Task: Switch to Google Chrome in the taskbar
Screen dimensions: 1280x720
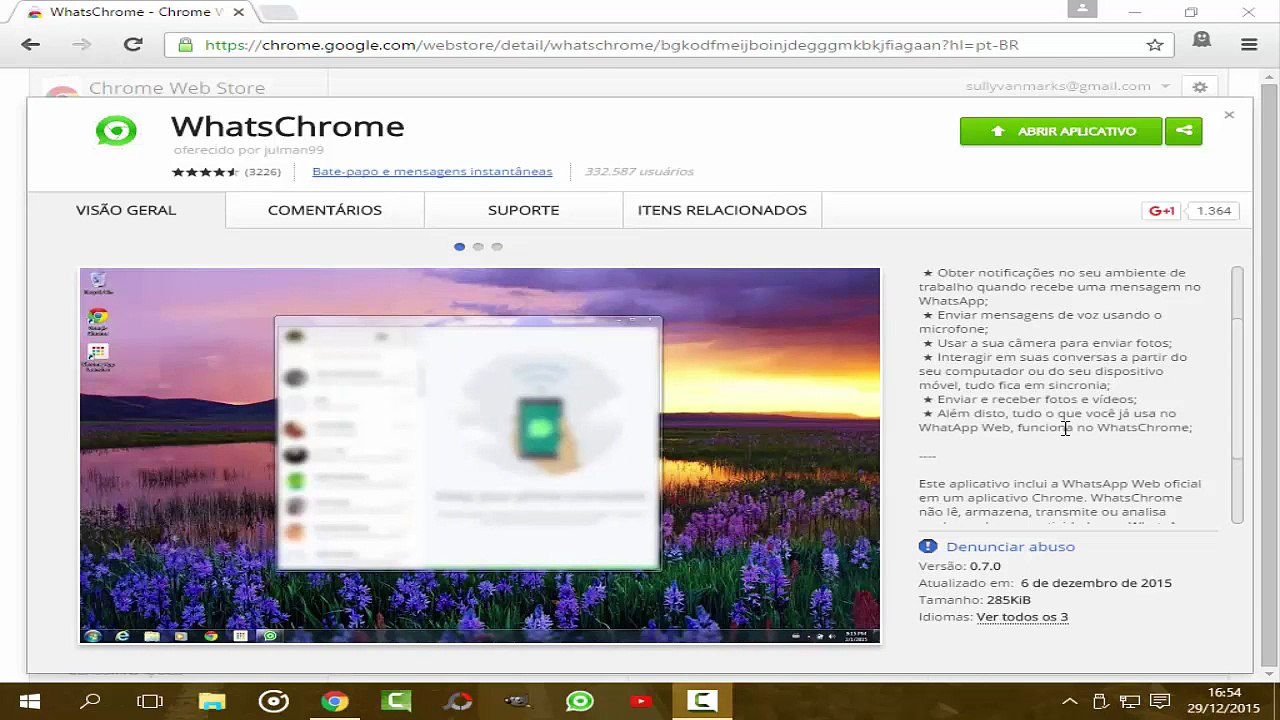Action: pyautogui.click(x=335, y=701)
